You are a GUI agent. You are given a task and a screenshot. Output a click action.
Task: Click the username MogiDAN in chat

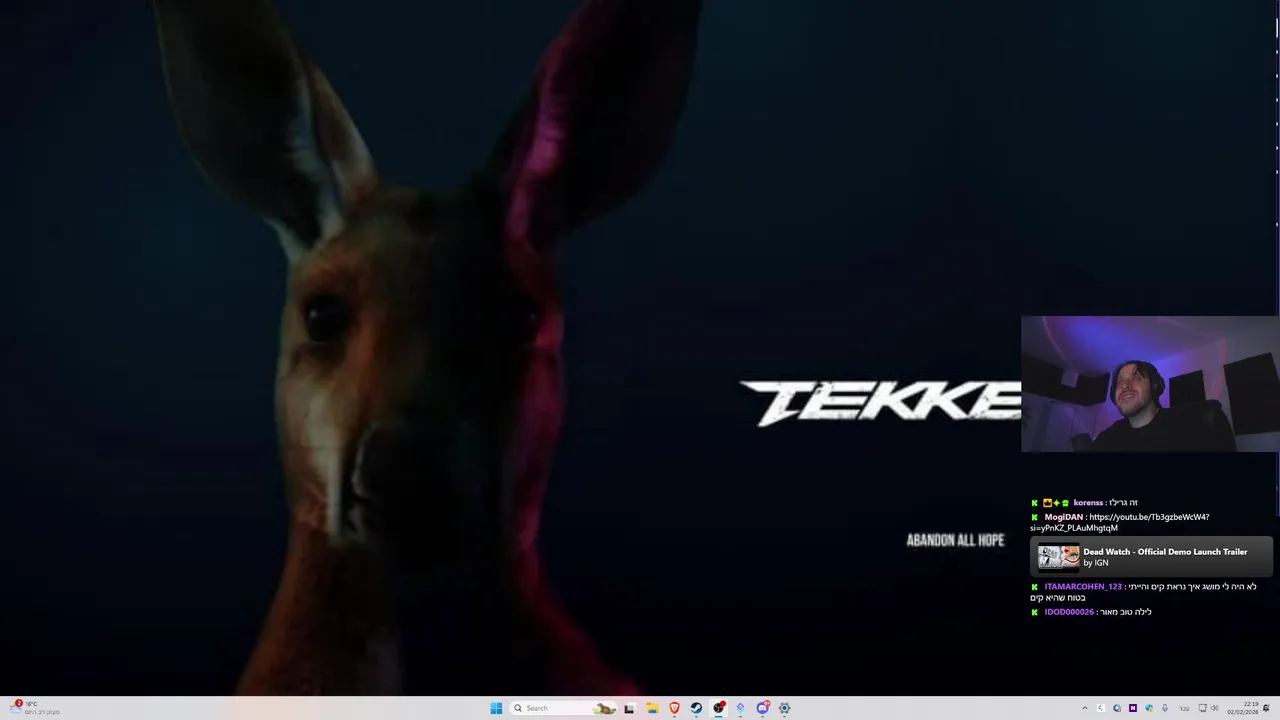point(1064,517)
